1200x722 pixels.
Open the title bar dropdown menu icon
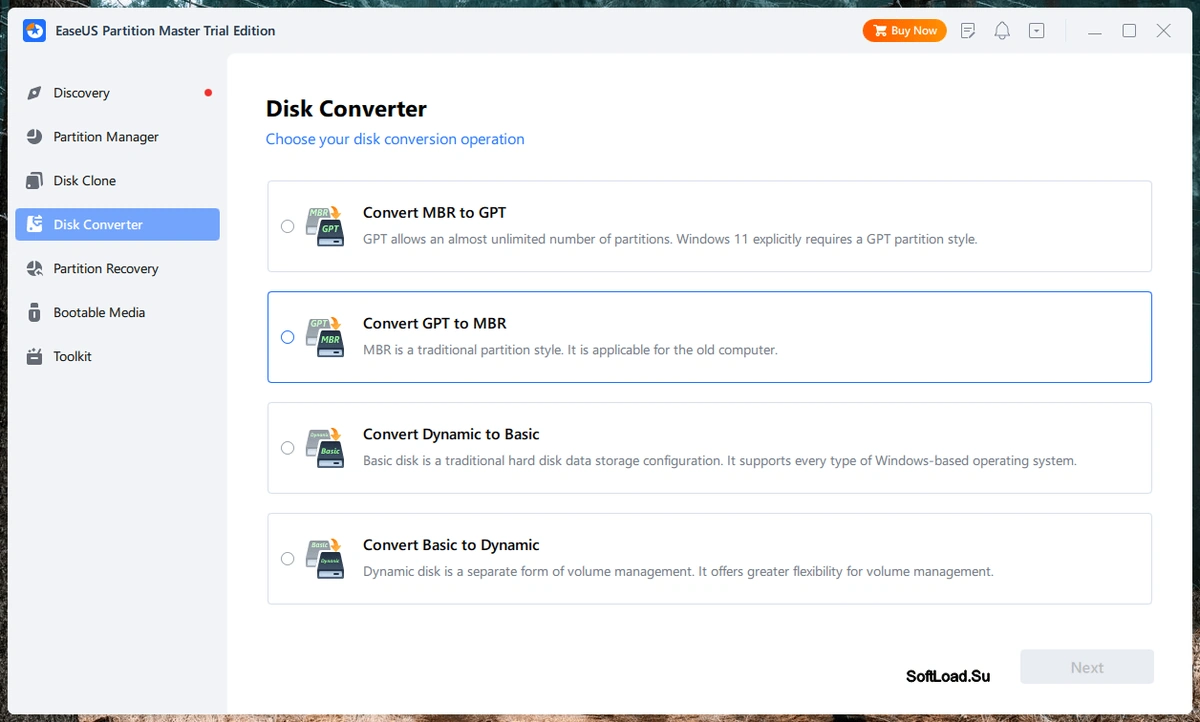(x=1037, y=31)
